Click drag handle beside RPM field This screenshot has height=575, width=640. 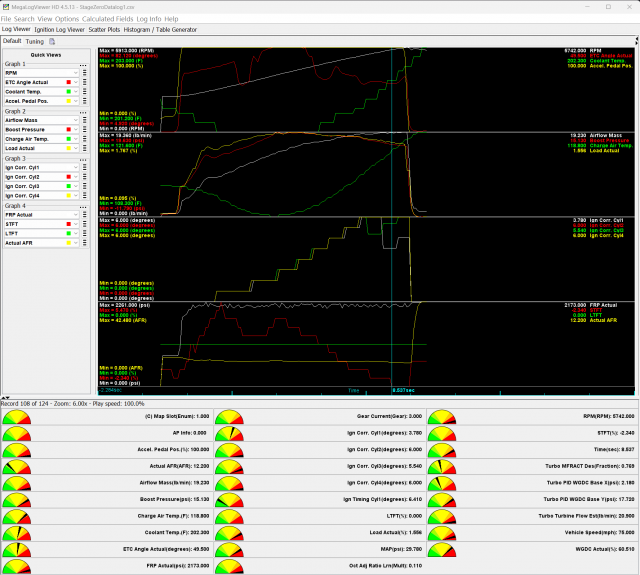click(86, 72)
